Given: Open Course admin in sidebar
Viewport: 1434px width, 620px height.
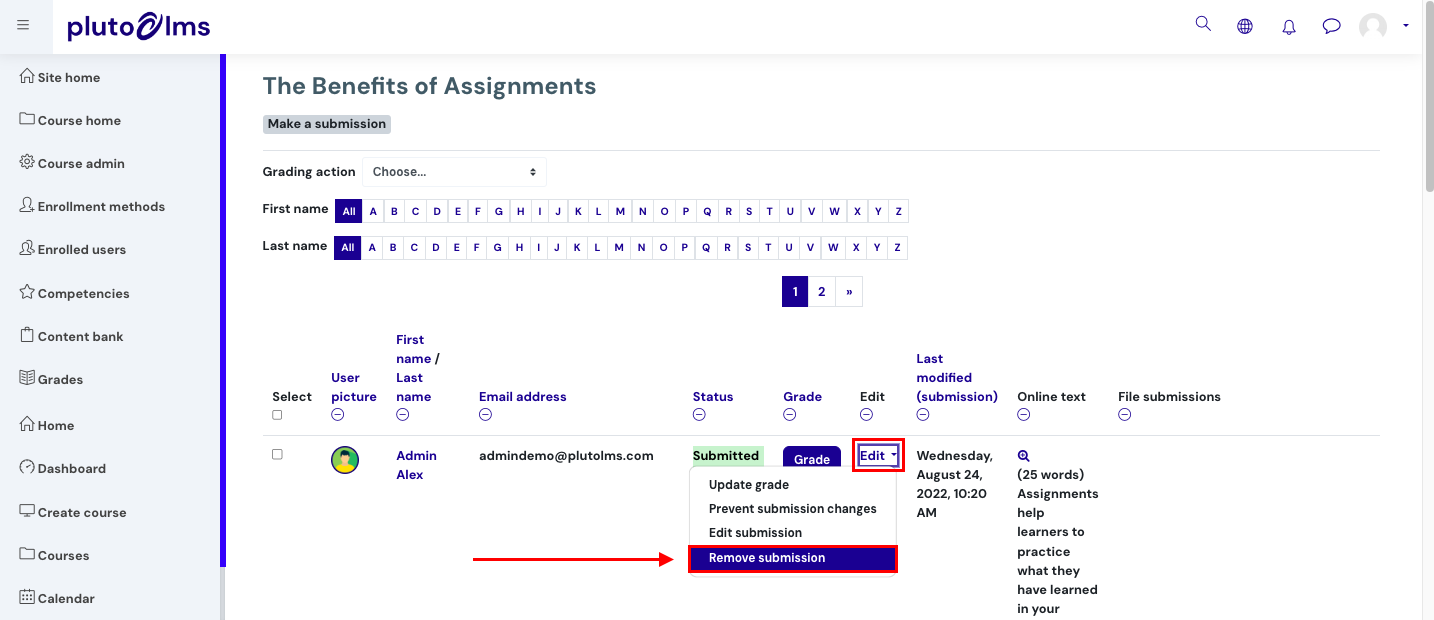Looking at the screenshot, I should click(72, 163).
